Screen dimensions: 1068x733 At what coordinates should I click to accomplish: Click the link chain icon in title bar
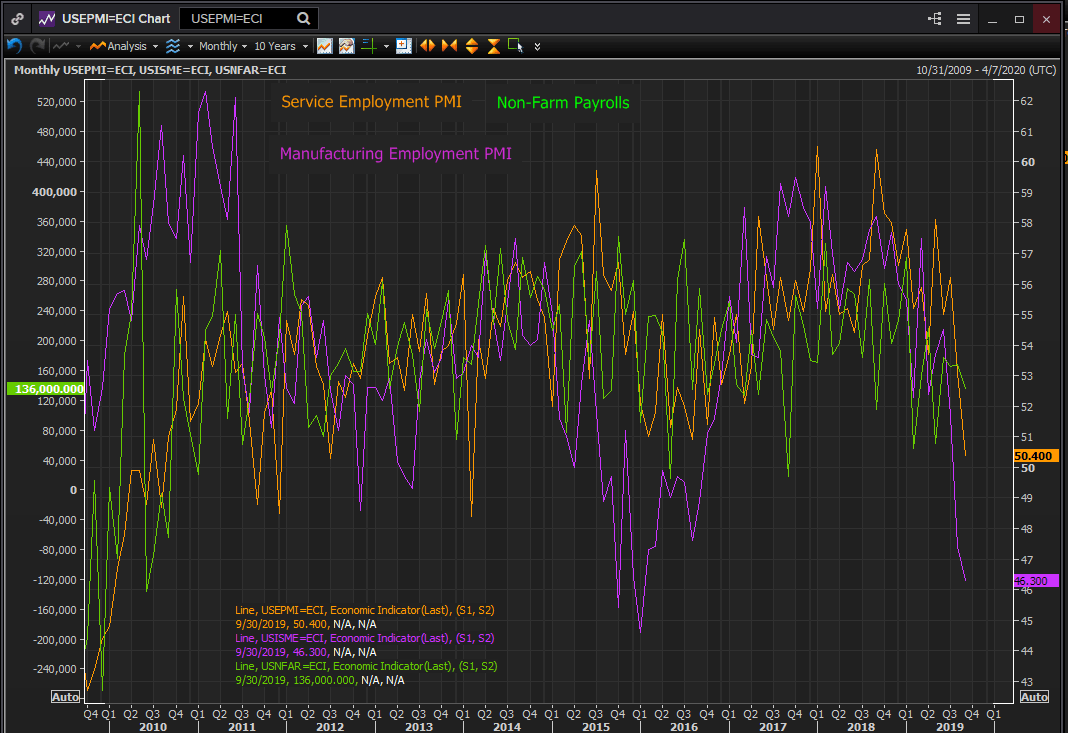pos(17,19)
